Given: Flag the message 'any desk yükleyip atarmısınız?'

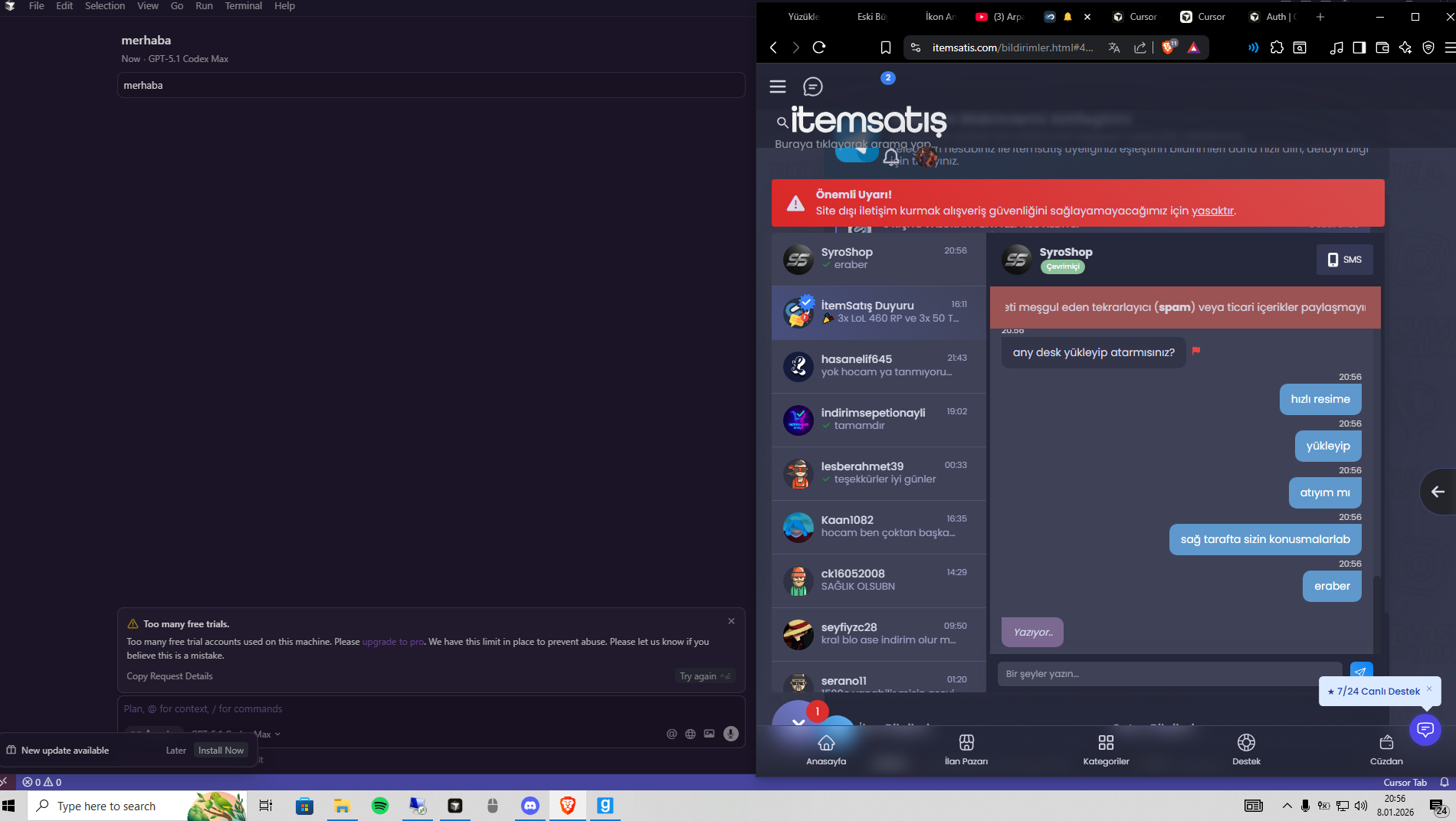Looking at the screenshot, I should pos(1196,351).
